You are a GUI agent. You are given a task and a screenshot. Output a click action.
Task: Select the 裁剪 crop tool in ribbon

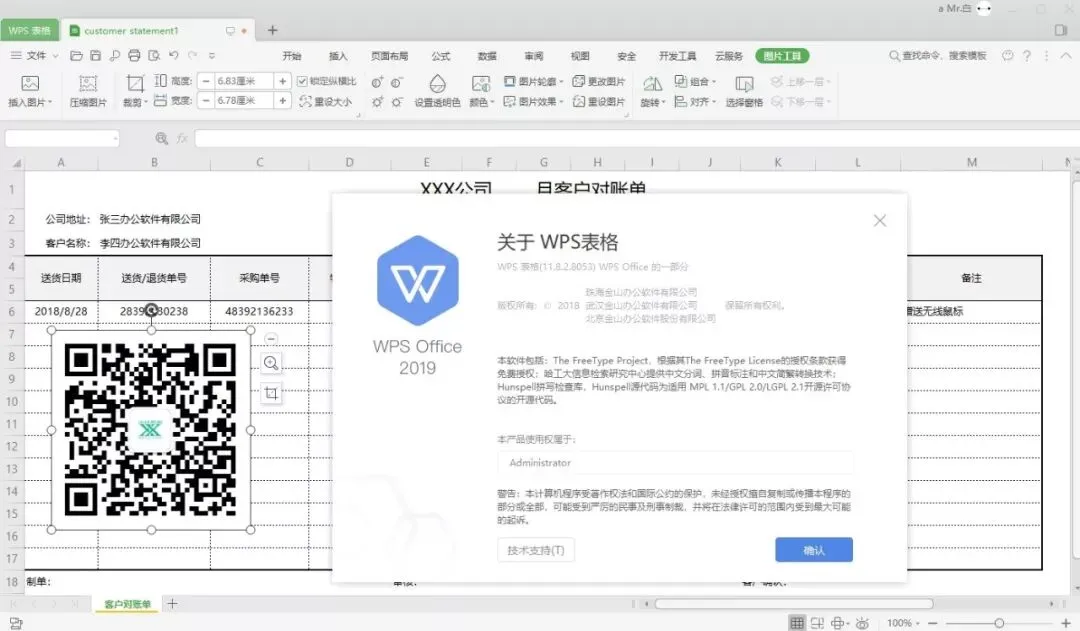[135, 90]
